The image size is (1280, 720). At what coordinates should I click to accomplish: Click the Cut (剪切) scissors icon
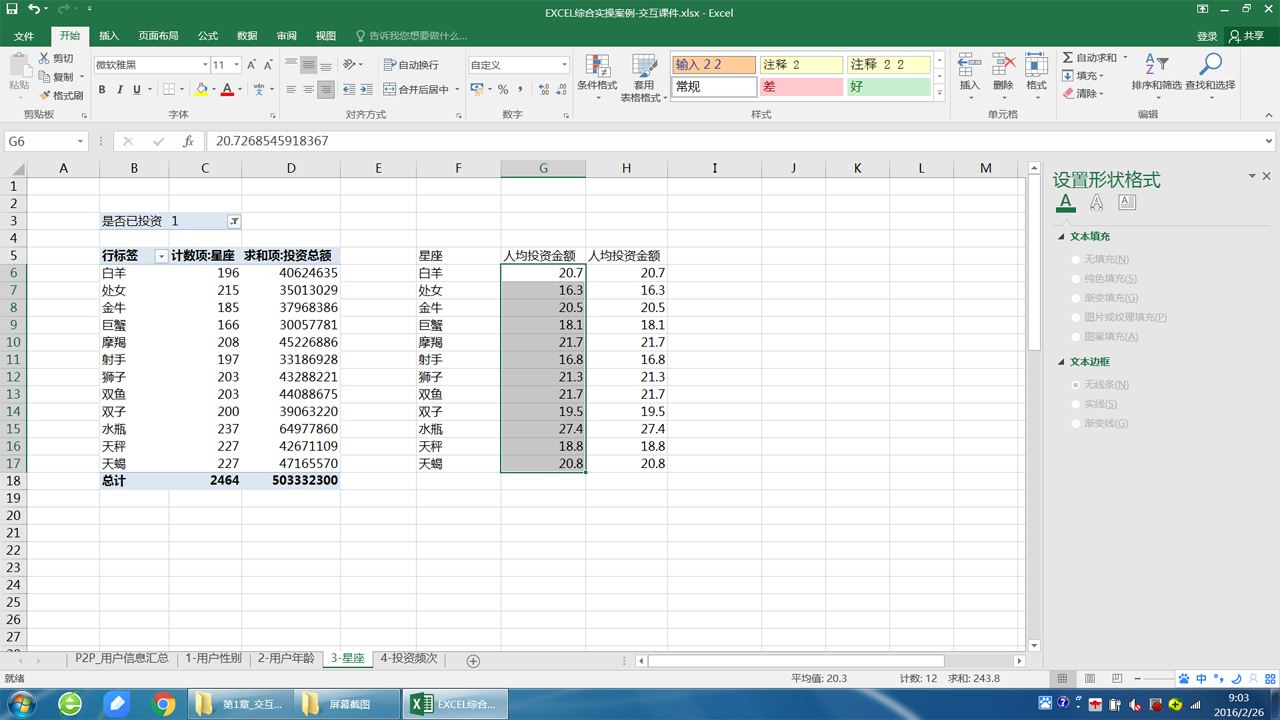click(44, 59)
